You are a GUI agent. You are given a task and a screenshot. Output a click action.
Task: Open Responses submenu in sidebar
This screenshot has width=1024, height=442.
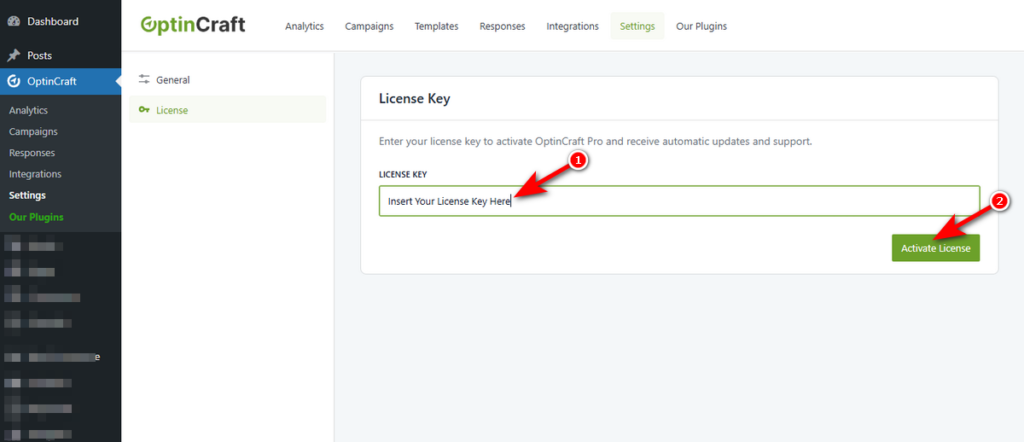click(x=32, y=153)
